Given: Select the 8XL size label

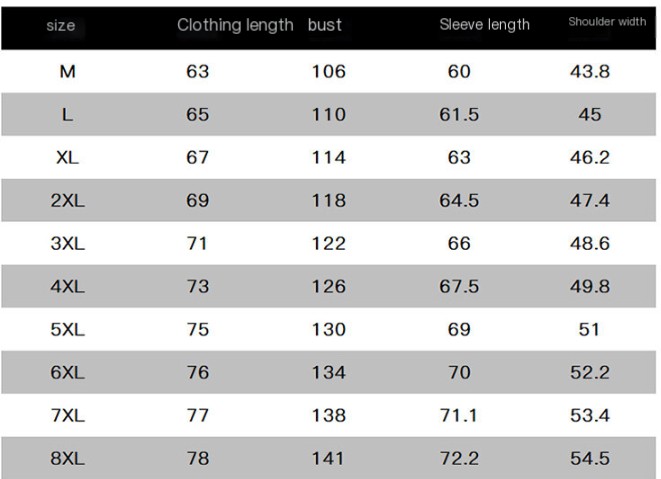Looking at the screenshot, I should click(x=67, y=459).
